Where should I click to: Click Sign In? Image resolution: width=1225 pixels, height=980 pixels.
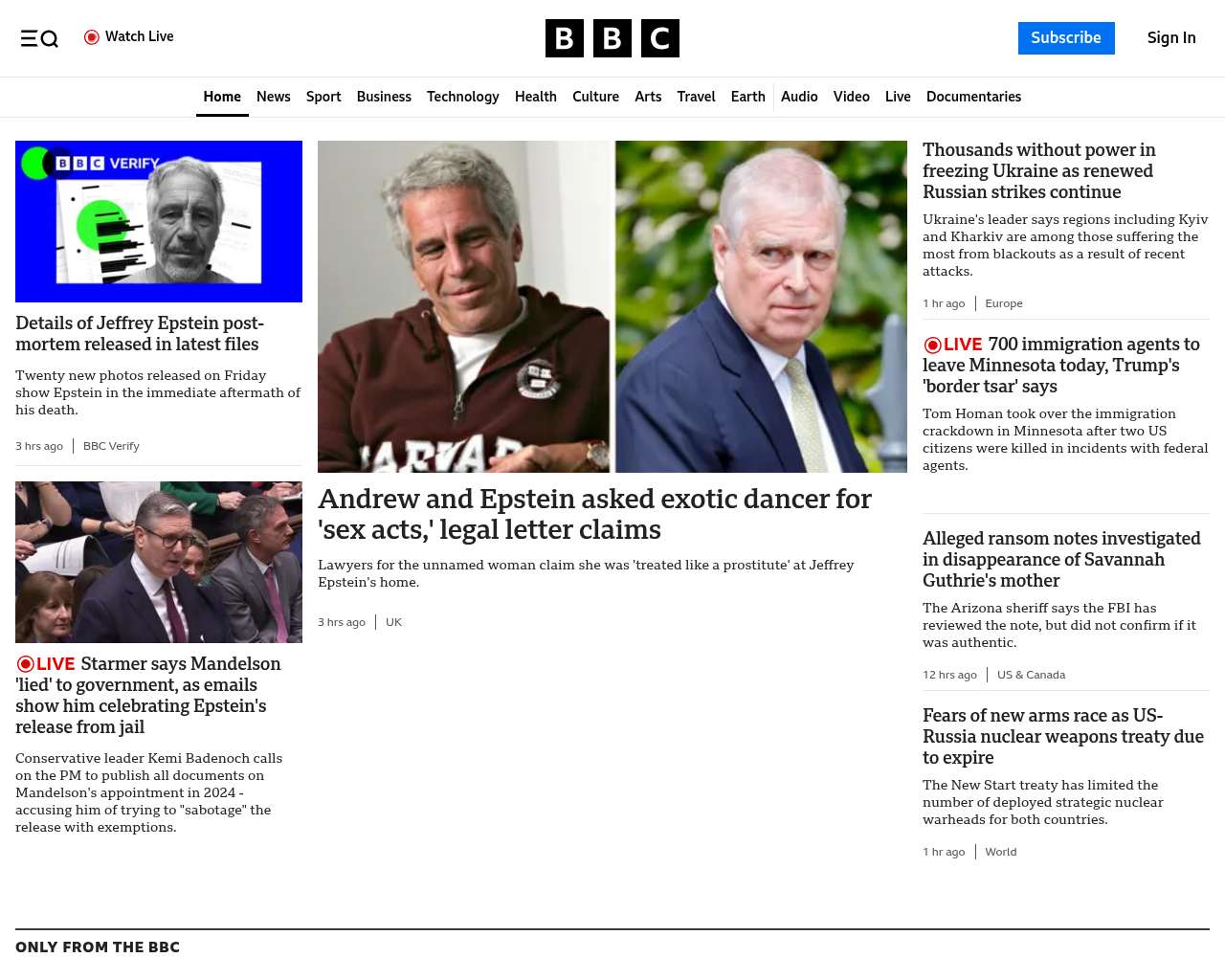(x=1171, y=38)
